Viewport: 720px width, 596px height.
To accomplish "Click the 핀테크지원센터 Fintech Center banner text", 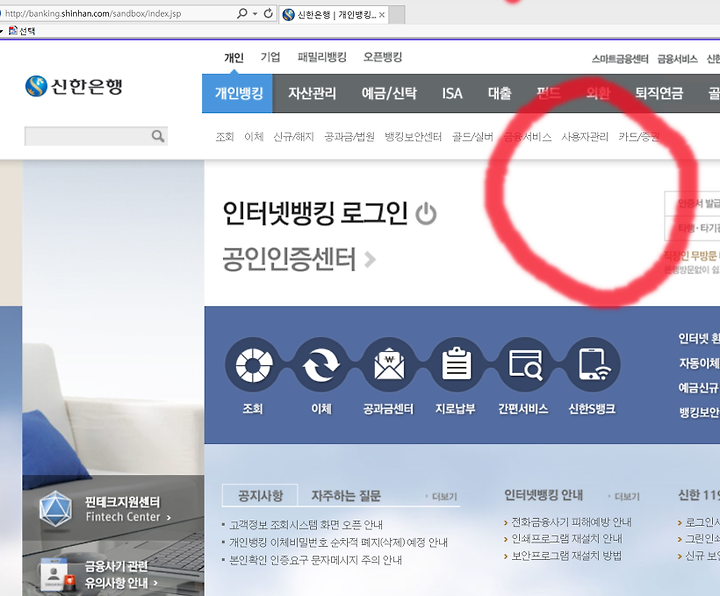I will 128,509.
